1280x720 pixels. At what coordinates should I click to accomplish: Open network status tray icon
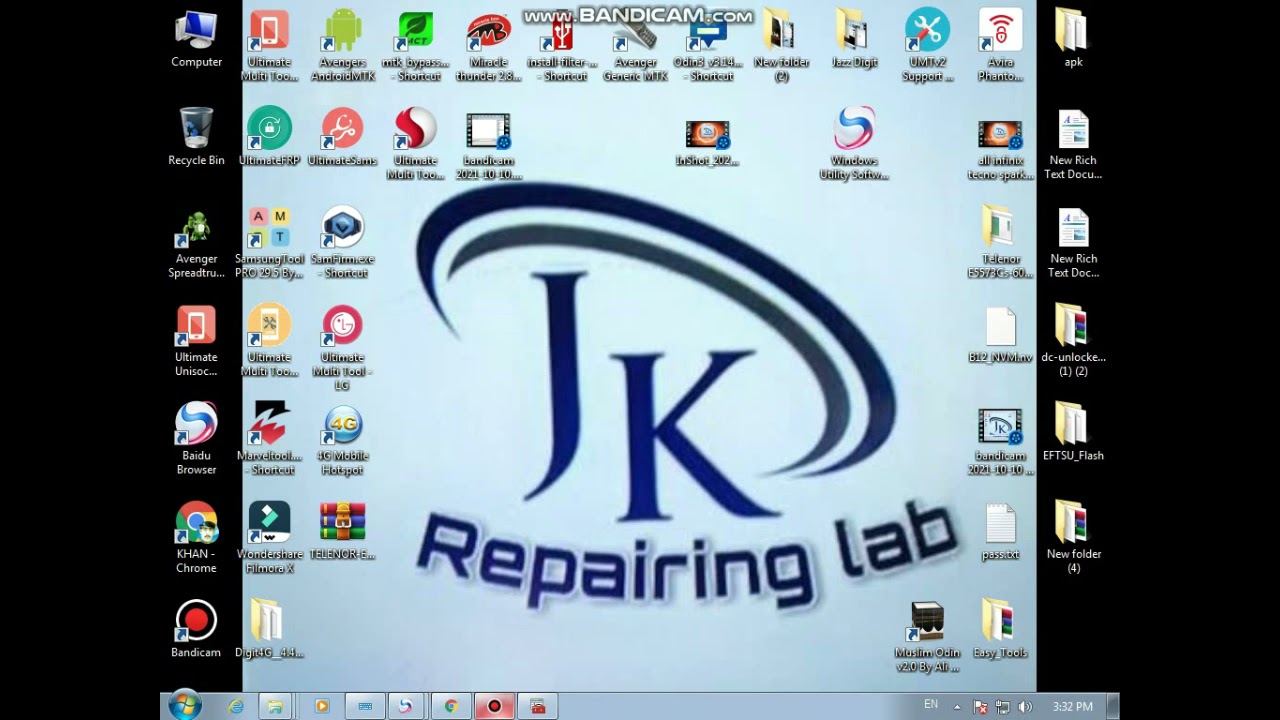tap(1002, 706)
